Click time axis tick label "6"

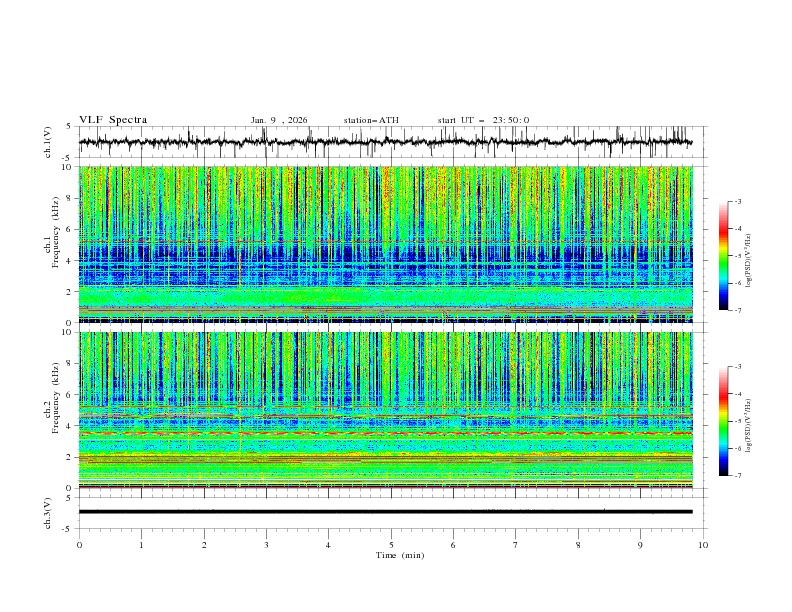pos(453,545)
